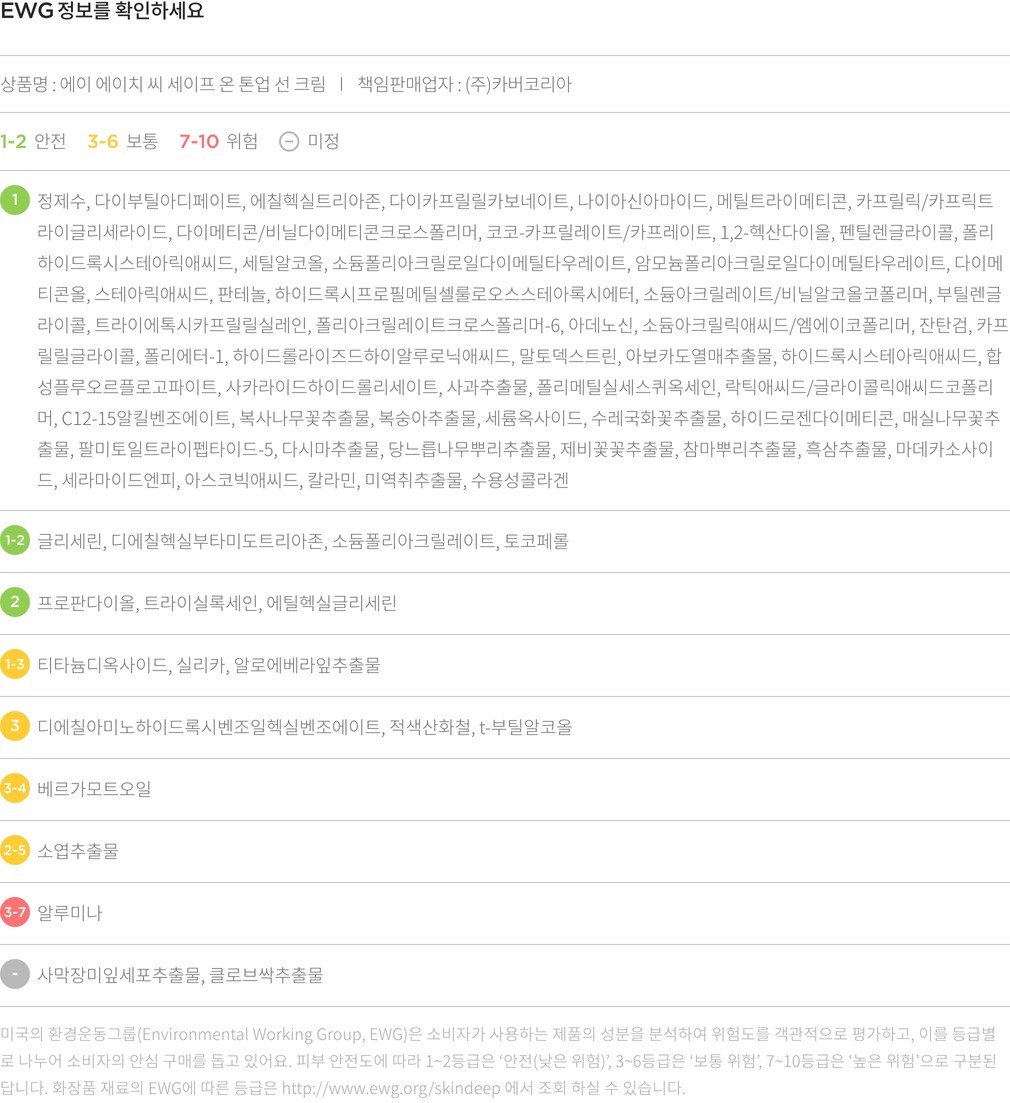This screenshot has height=1103, width=1010.
Task: Select the yellow grade 3 badge
Action: coord(15,727)
